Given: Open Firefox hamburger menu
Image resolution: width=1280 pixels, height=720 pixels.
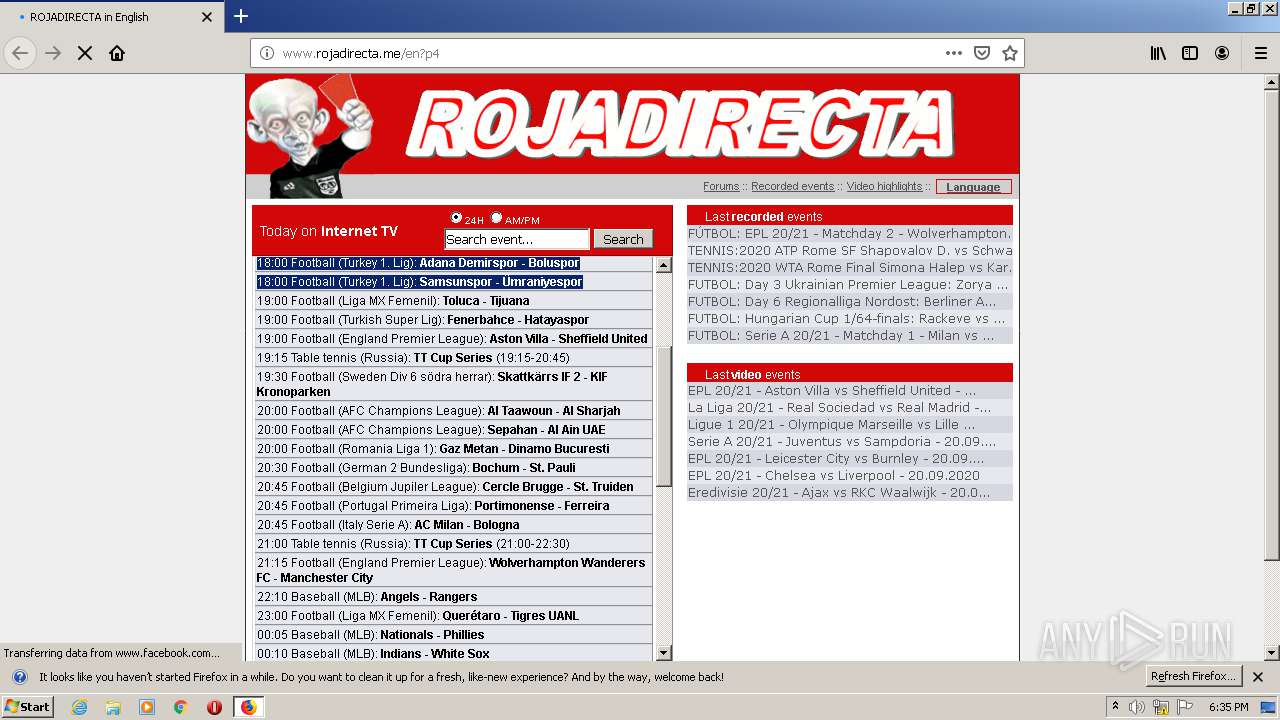Looking at the screenshot, I should pyautogui.click(x=1260, y=53).
